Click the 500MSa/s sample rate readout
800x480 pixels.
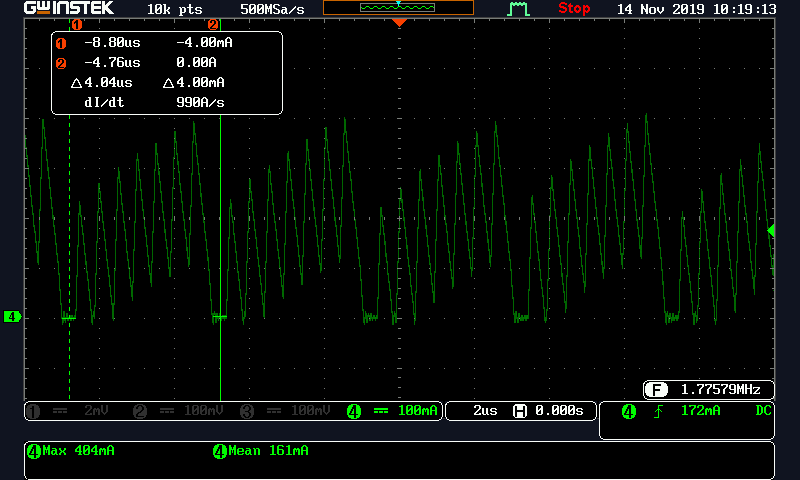point(272,9)
